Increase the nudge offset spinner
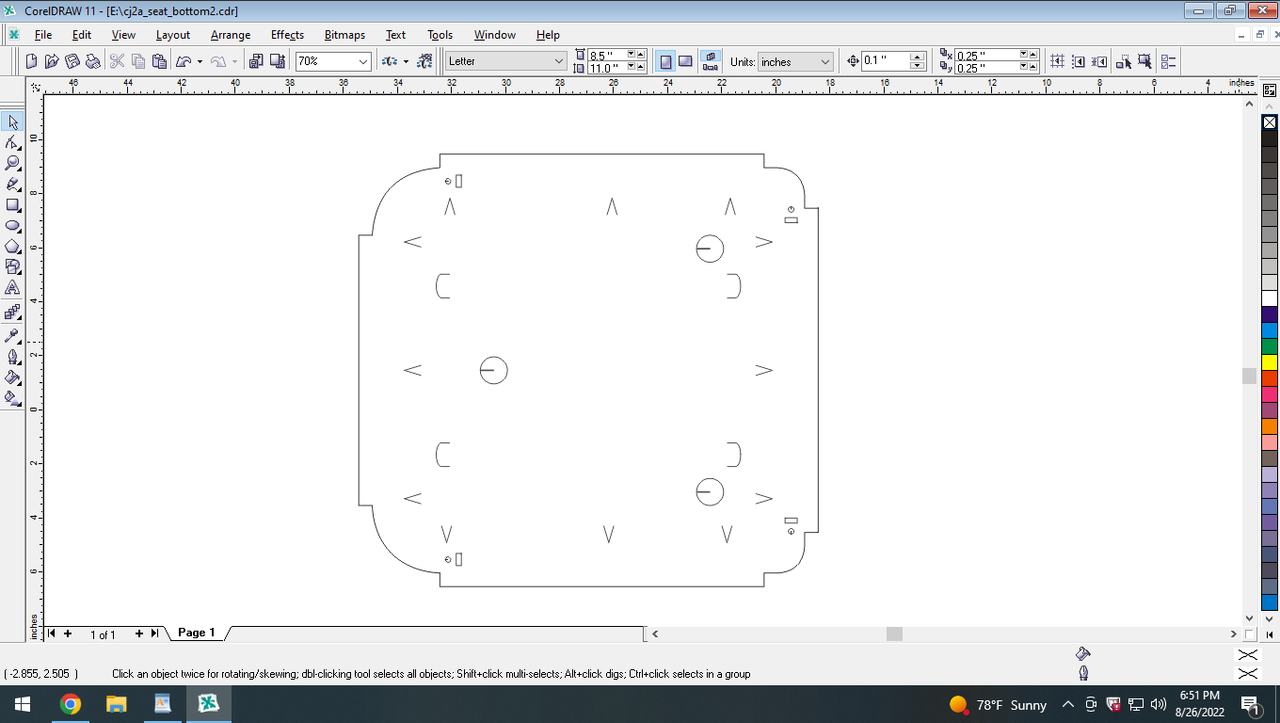Image resolution: width=1280 pixels, height=723 pixels. coord(918,57)
